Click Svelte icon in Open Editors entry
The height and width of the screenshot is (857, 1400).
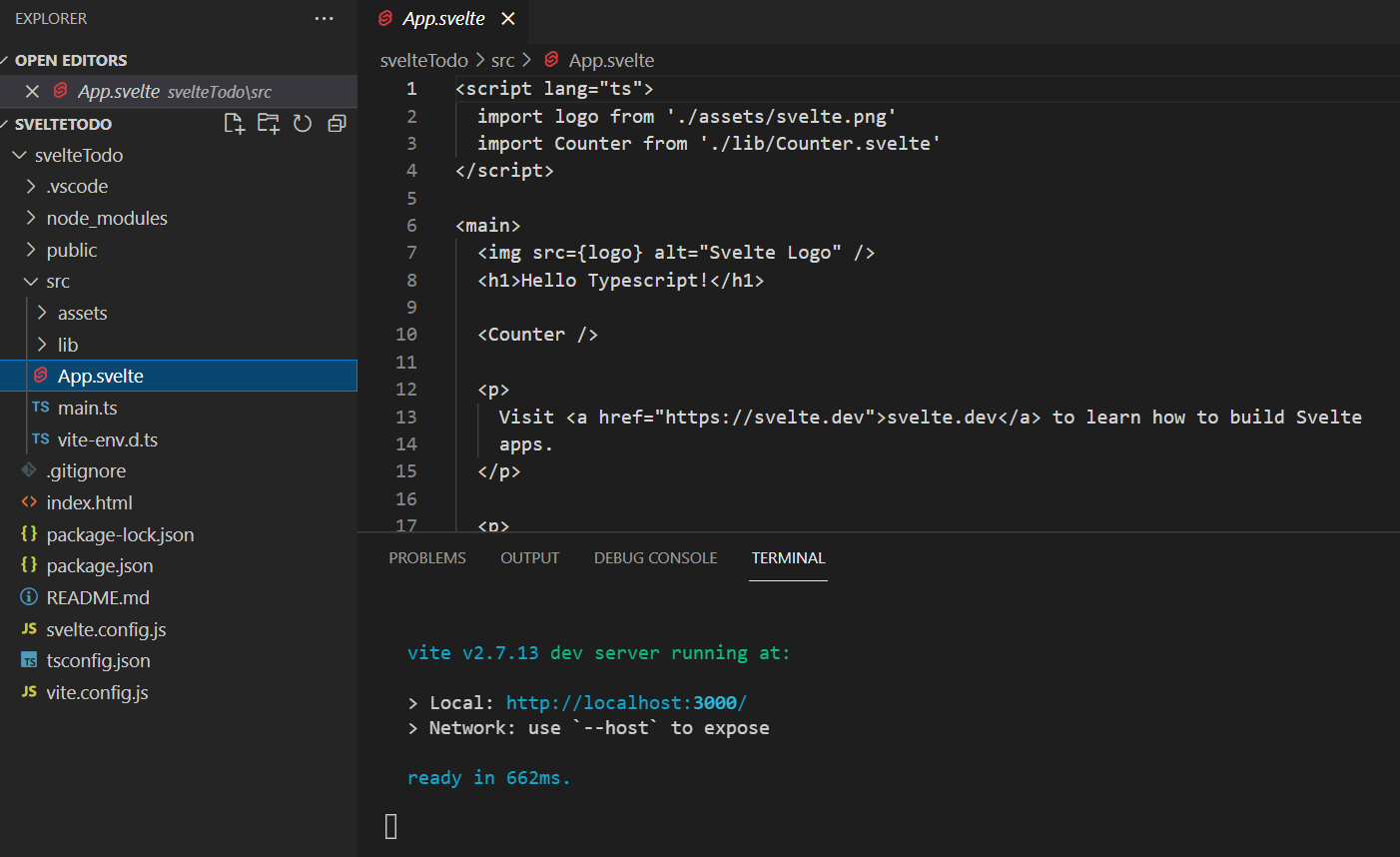[x=60, y=91]
